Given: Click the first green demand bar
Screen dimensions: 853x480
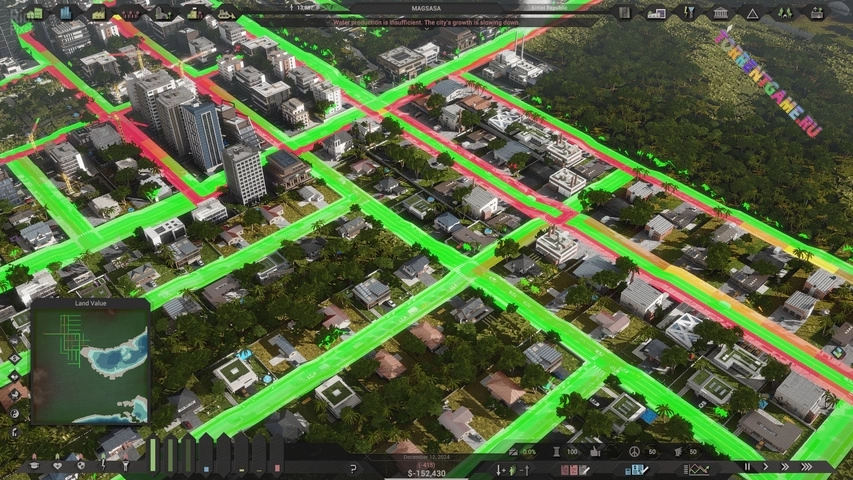Looking at the screenshot, I should (154, 454).
